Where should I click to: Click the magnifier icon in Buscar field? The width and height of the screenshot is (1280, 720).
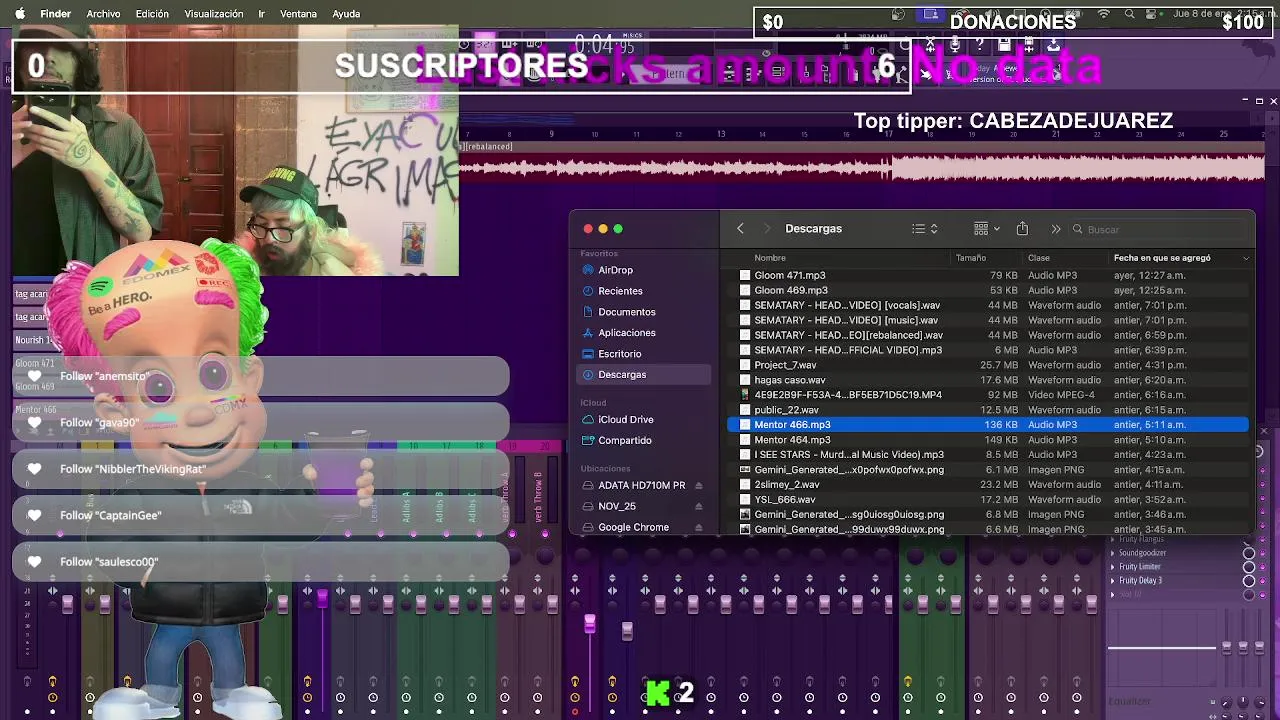(x=1078, y=230)
